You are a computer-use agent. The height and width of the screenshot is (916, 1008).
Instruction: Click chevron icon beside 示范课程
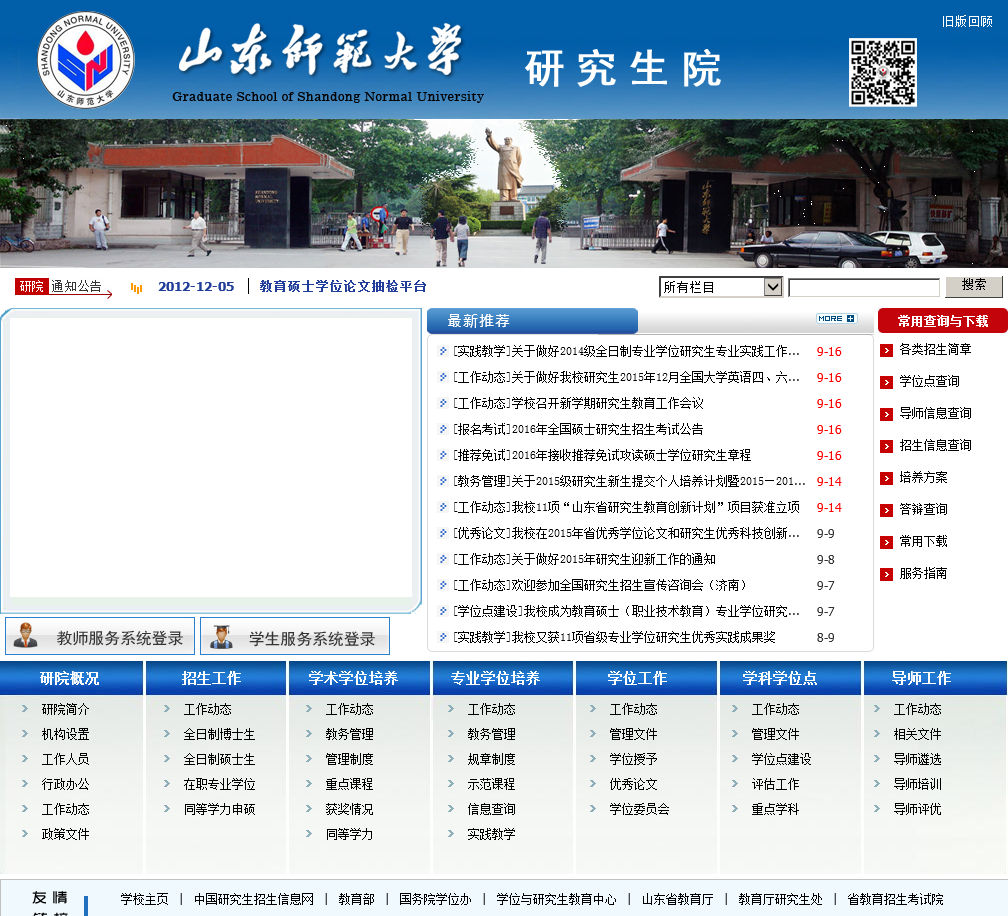(451, 784)
